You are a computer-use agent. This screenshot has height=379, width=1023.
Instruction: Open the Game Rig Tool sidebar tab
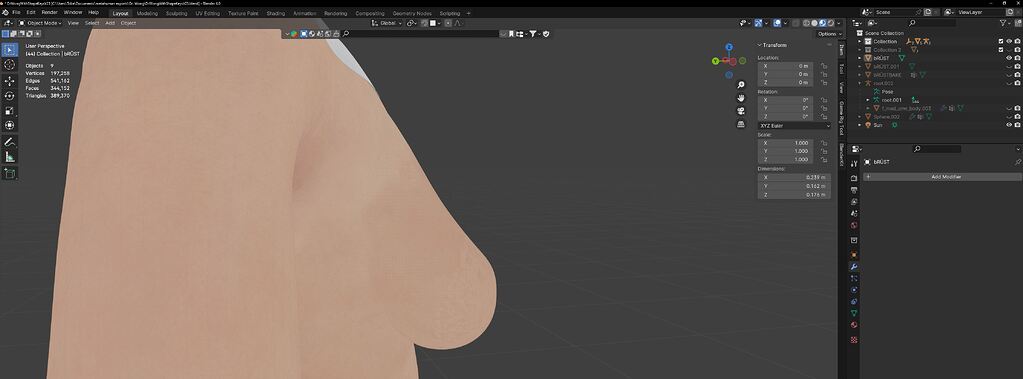coord(842,118)
